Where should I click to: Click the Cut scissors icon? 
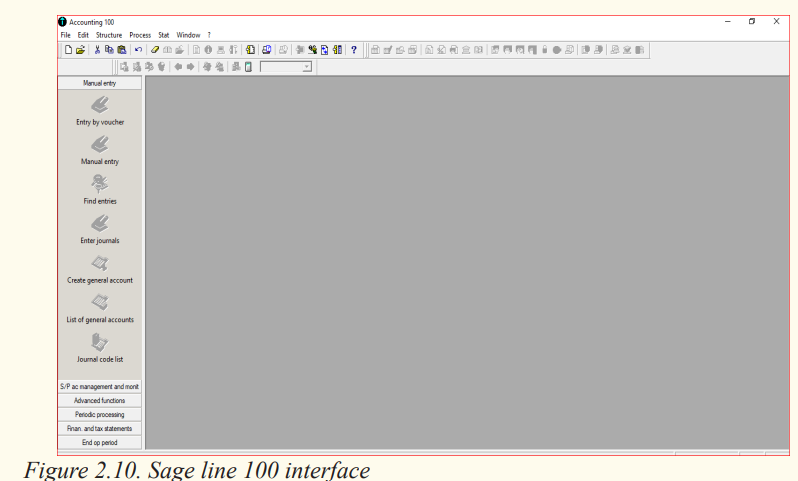pyautogui.click(x=97, y=50)
